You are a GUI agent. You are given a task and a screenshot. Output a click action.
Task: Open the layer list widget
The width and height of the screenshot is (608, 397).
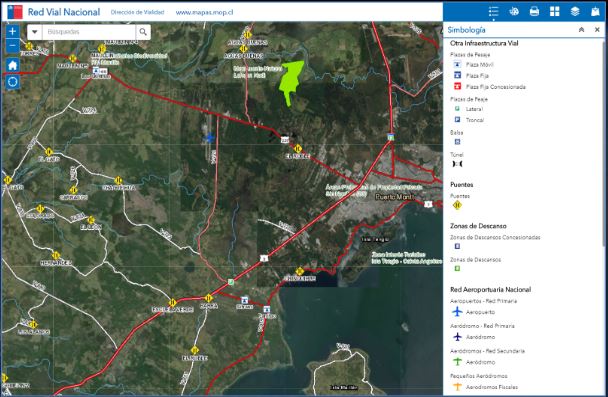point(575,12)
